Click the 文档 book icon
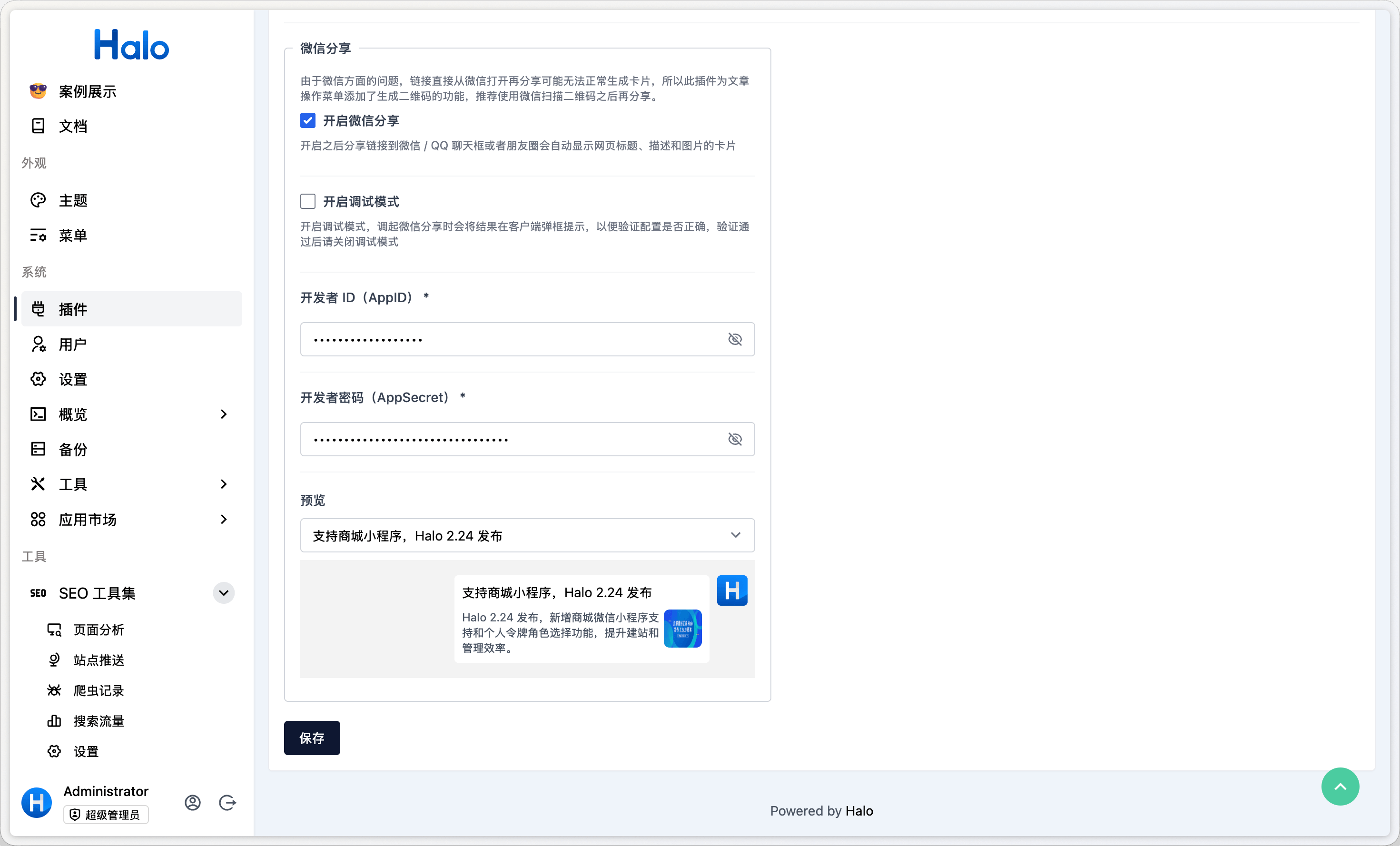Image resolution: width=1400 pixels, height=846 pixels. tap(38, 126)
